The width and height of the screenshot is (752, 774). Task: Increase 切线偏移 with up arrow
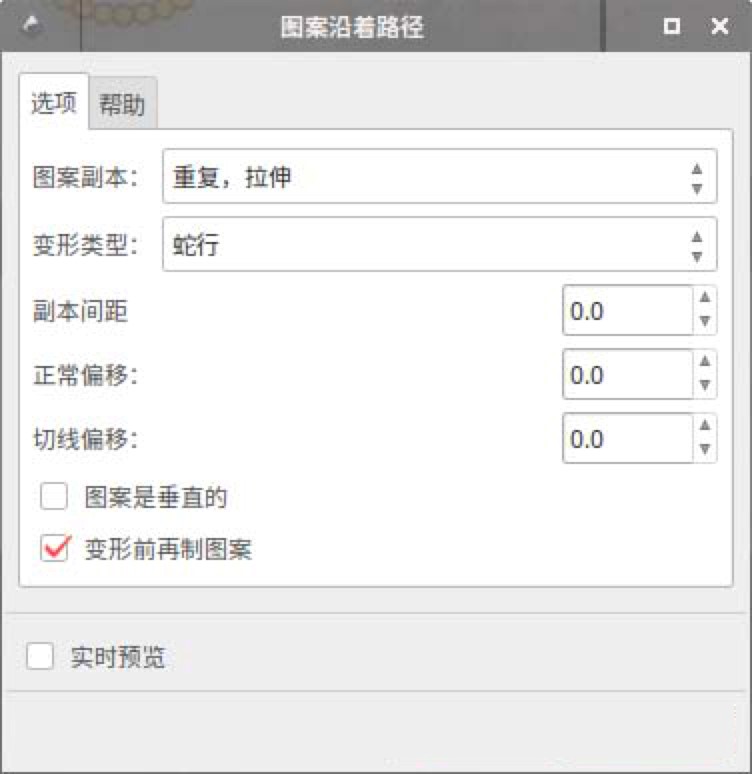[705, 426]
